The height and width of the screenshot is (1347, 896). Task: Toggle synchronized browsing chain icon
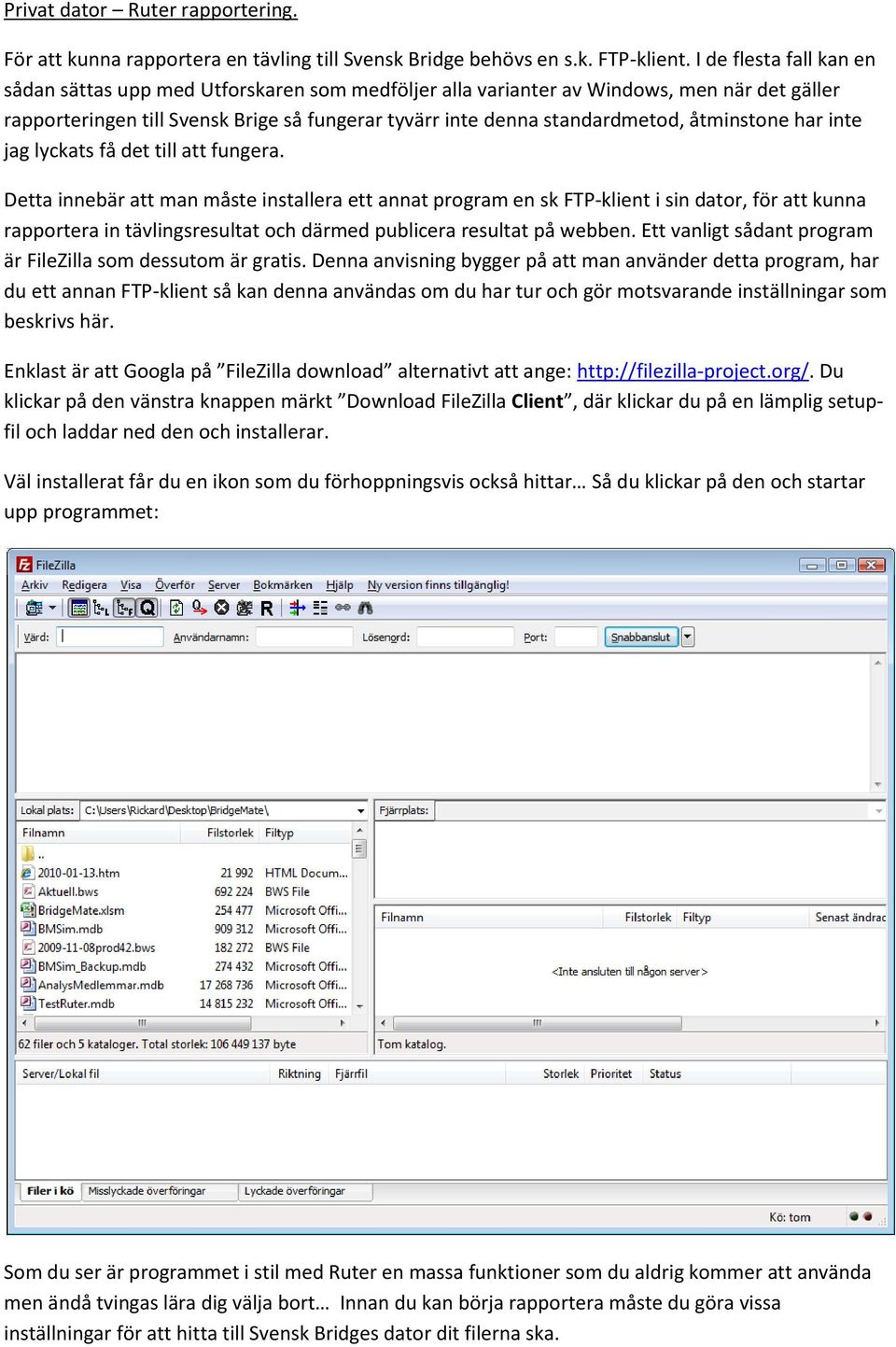(x=343, y=608)
